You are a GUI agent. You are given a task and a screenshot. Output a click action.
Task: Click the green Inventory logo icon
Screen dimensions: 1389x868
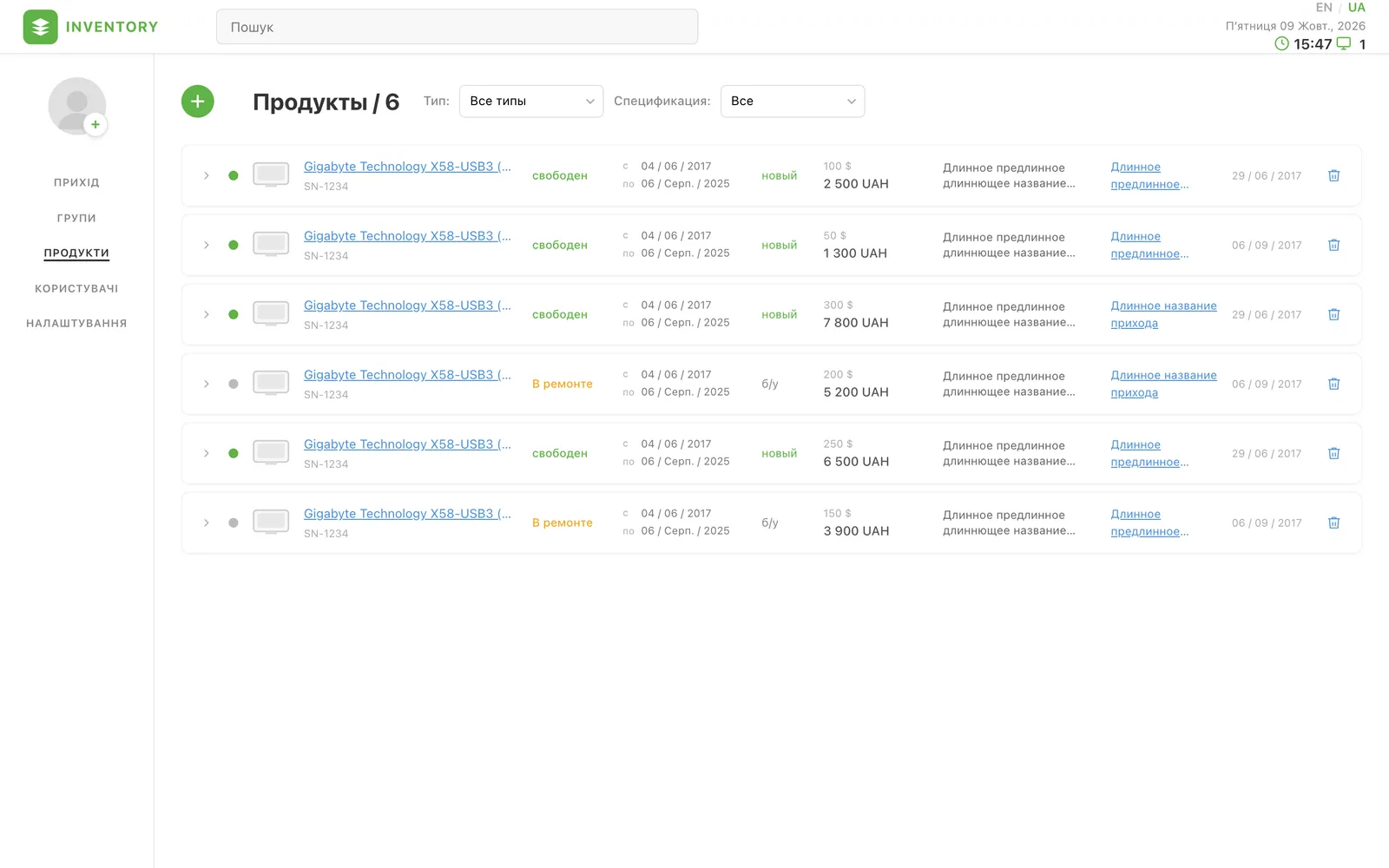[x=40, y=27]
